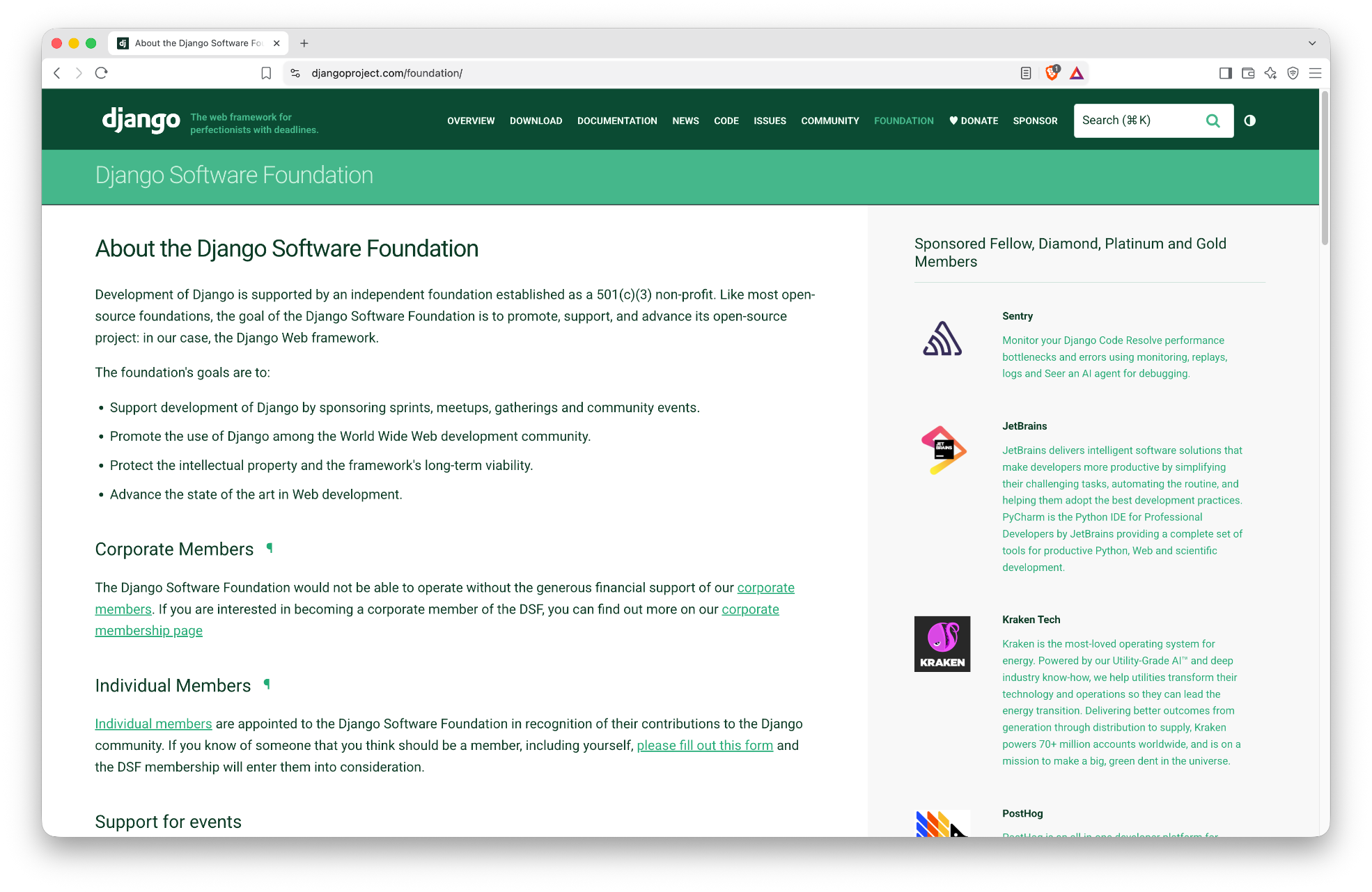Toggle the Django site light/dark theme
This screenshot has width=1372, height=892.
(1250, 120)
